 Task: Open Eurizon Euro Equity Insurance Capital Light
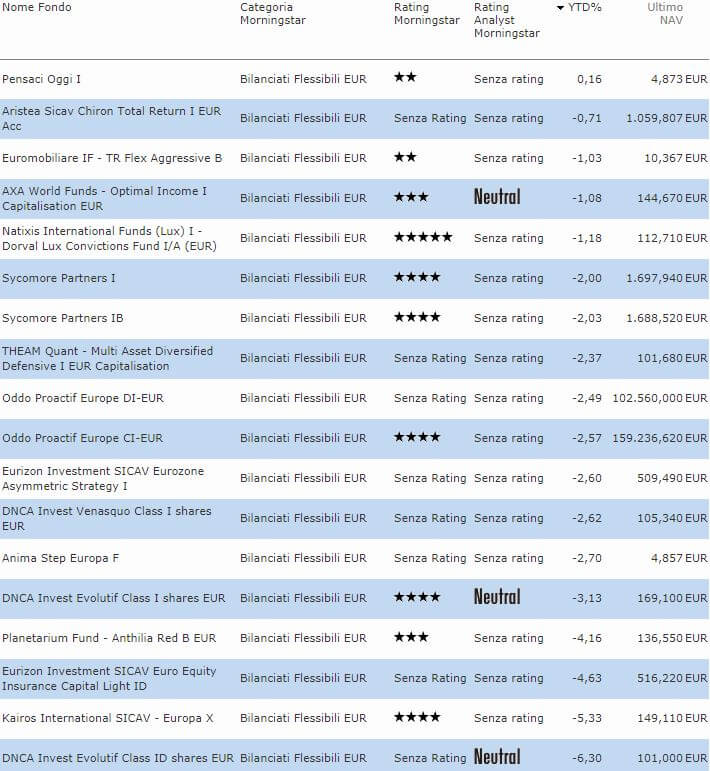point(109,679)
